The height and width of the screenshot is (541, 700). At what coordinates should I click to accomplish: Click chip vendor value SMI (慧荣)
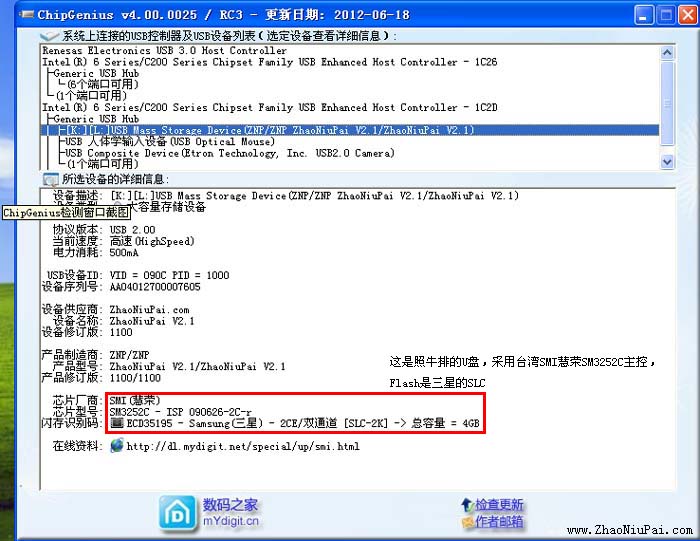(x=135, y=400)
